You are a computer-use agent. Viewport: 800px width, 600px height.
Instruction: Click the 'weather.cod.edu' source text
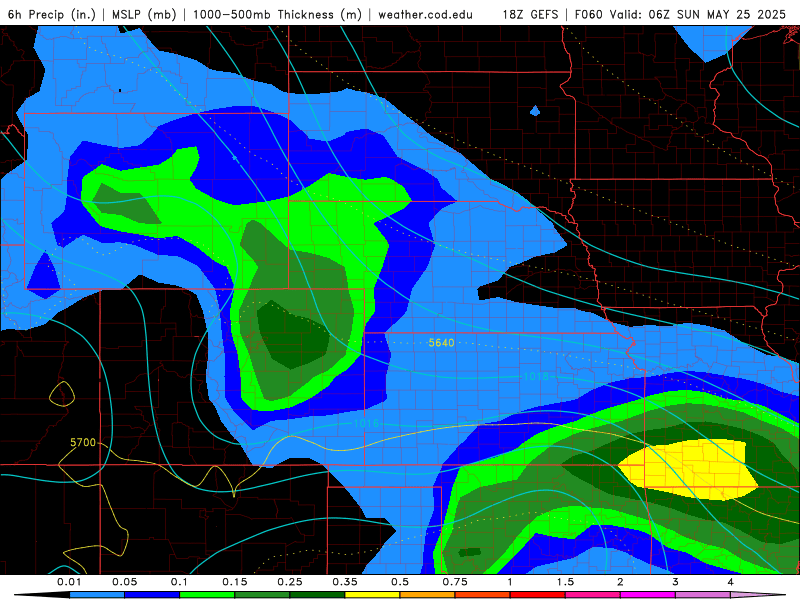(x=426, y=14)
